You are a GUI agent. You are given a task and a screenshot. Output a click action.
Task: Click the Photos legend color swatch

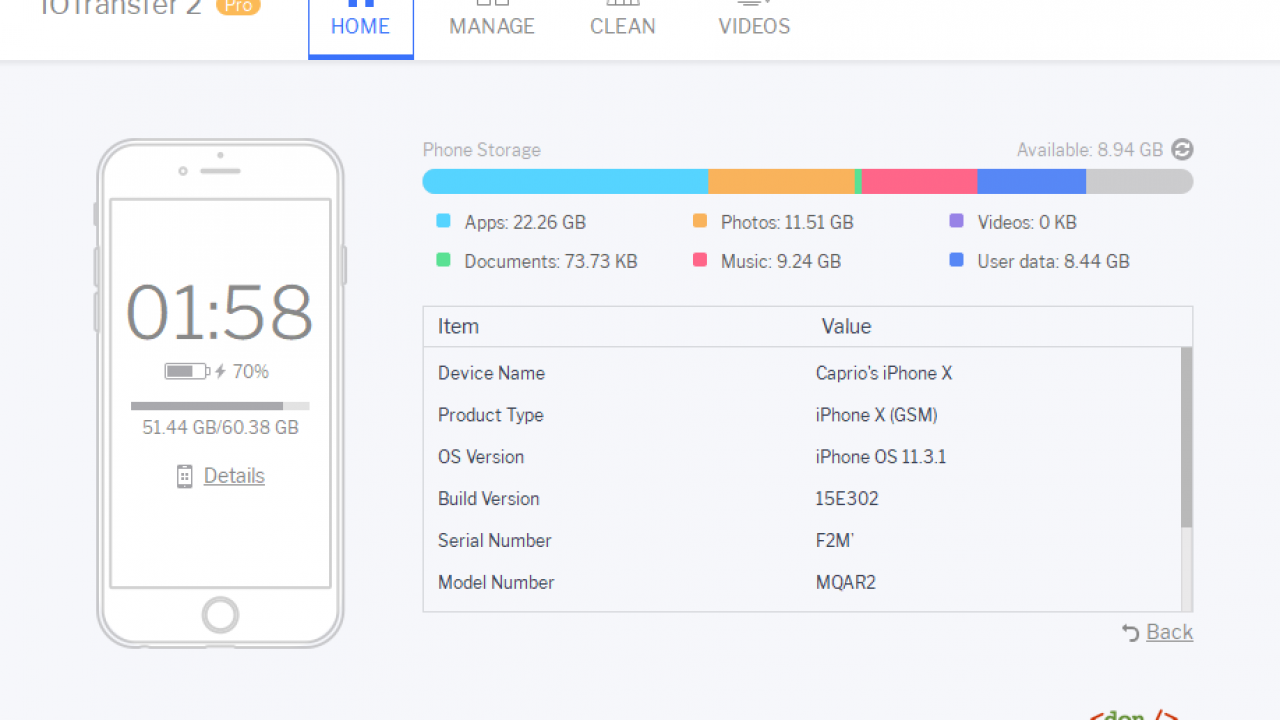click(700, 221)
